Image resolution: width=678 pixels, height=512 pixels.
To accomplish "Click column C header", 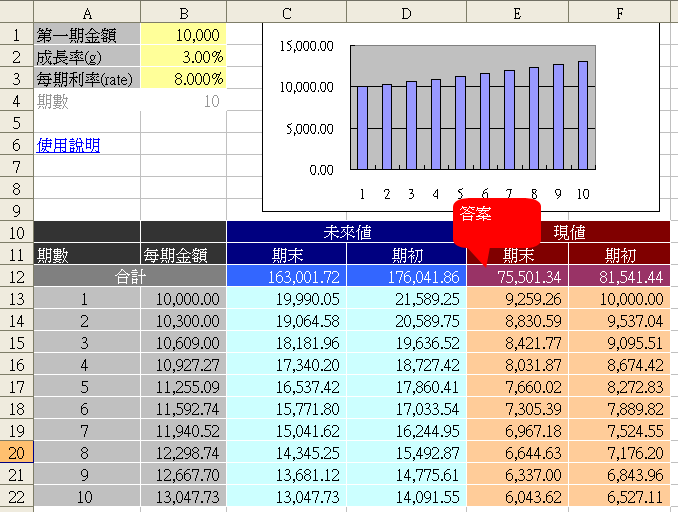I will pyautogui.click(x=287, y=12).
